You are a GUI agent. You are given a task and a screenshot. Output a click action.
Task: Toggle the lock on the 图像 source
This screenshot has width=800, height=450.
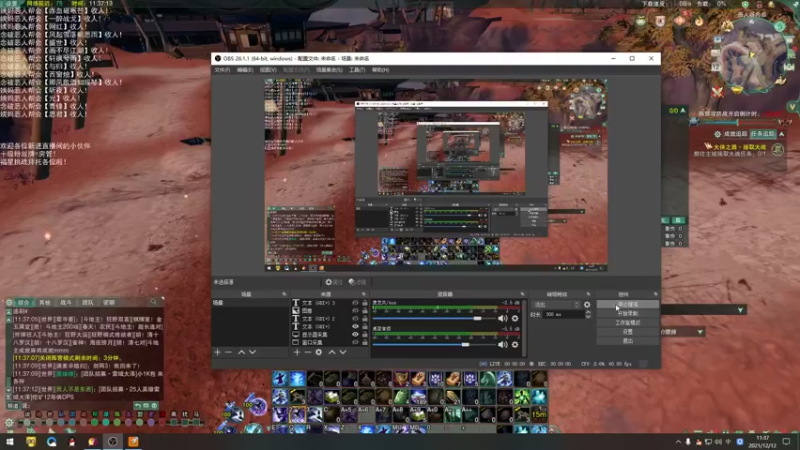tap(365, 310)
